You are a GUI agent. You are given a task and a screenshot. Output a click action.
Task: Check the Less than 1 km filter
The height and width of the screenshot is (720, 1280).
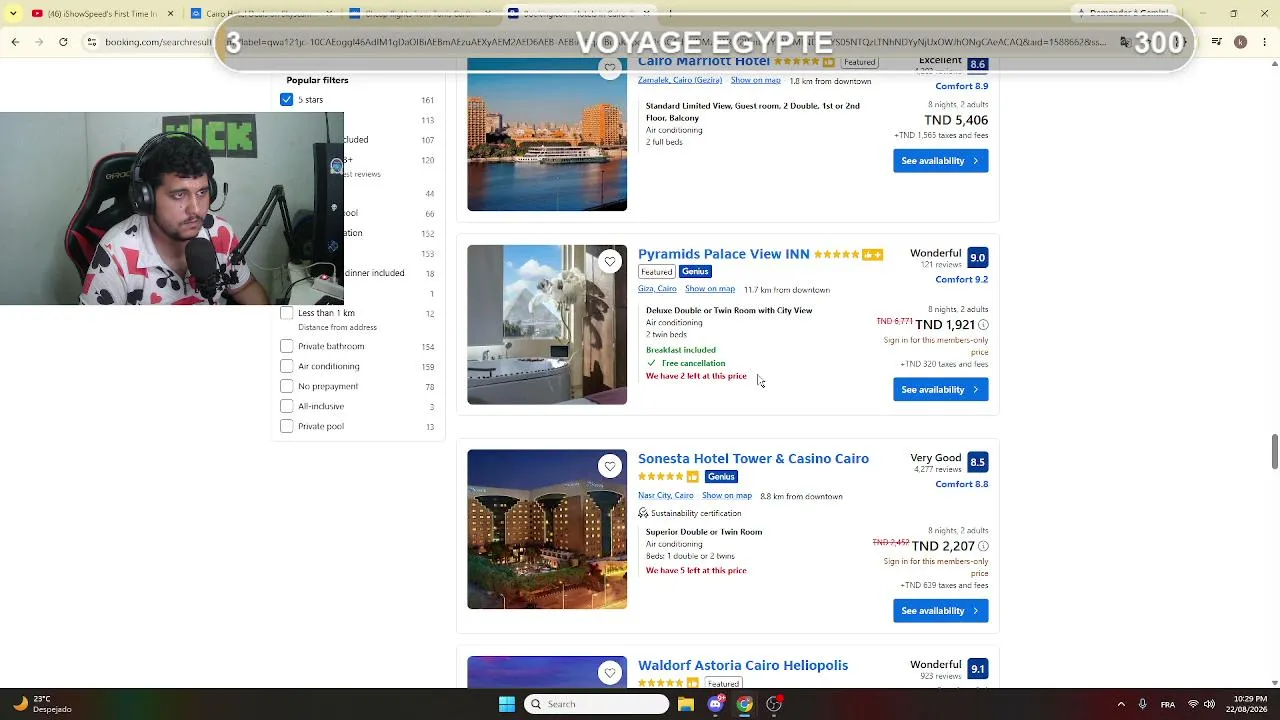(x=287, y=313)
